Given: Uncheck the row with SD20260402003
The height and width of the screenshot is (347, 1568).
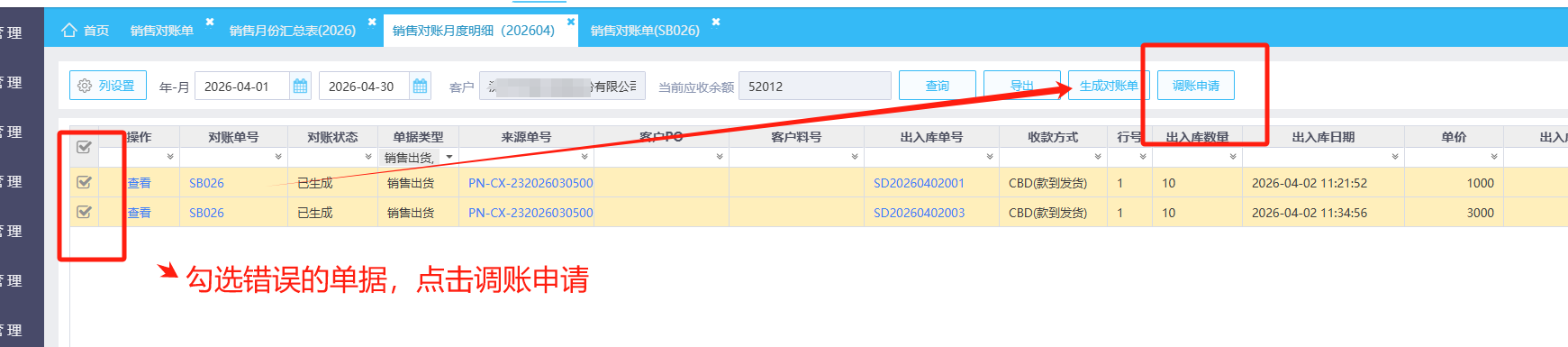Looking at the screenshot, I should [84, 212].
